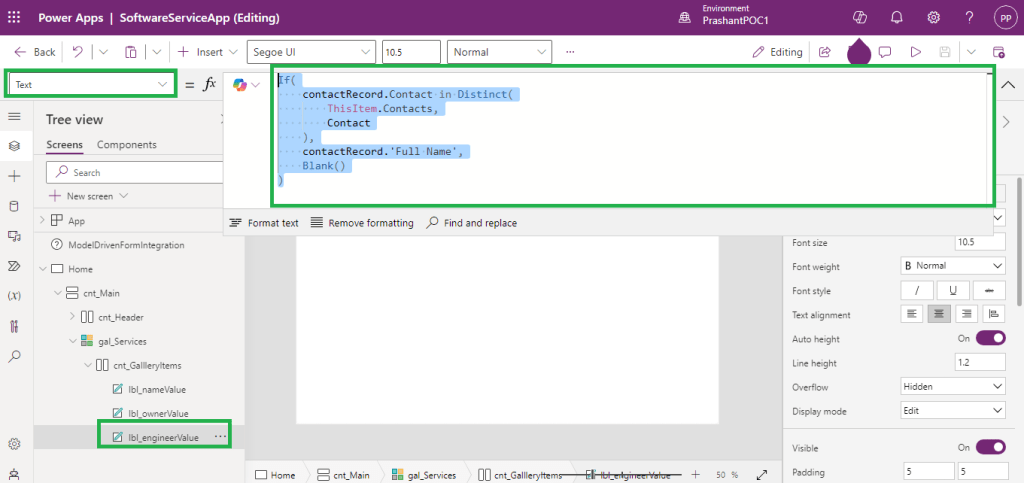1024x483 pixels.
Task: Open the Segoe UI font dropdown
Action: [x=310, y=52]
